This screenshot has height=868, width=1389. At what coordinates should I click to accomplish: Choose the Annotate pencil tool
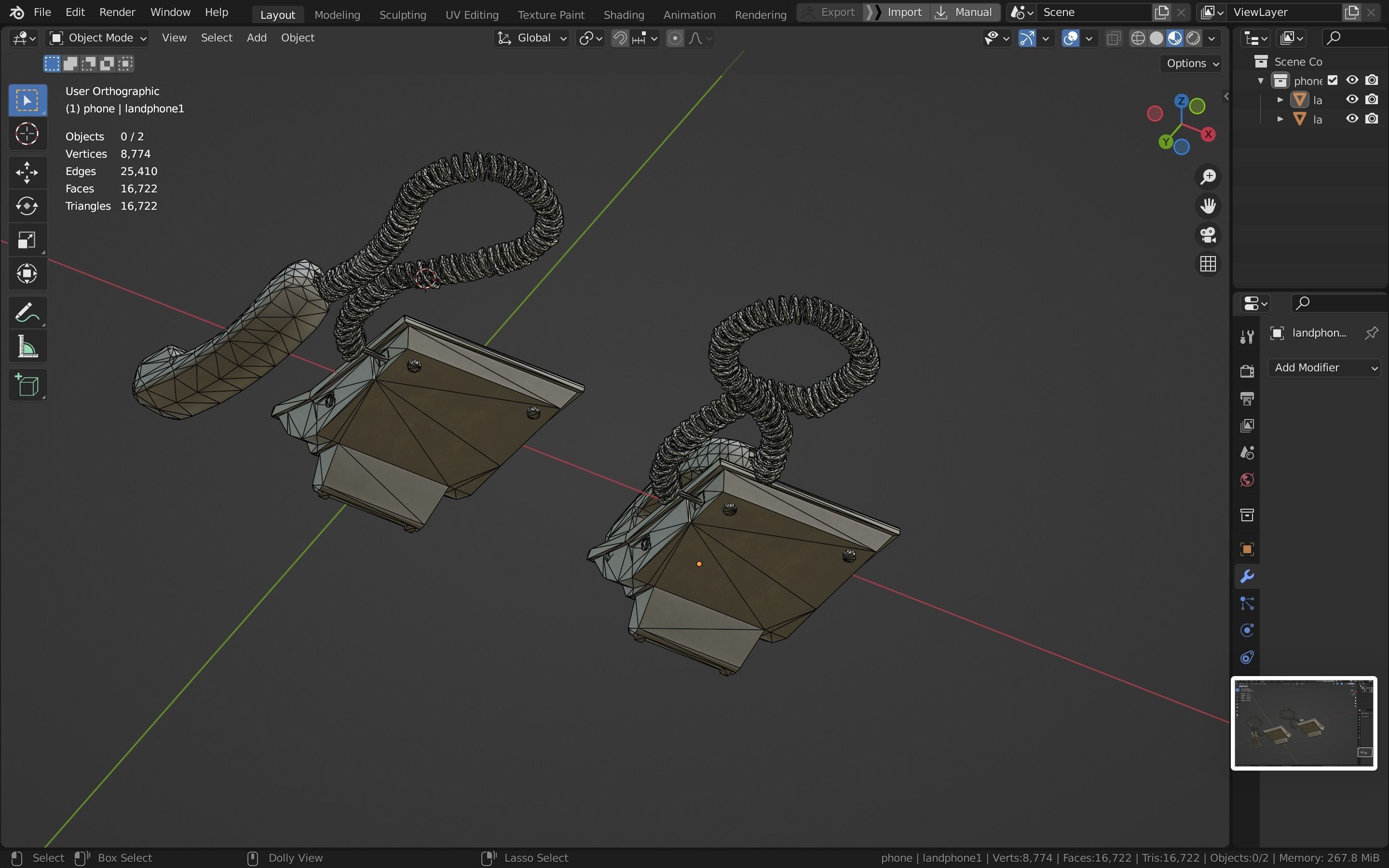pyautogui.click(x=27, y=312)
